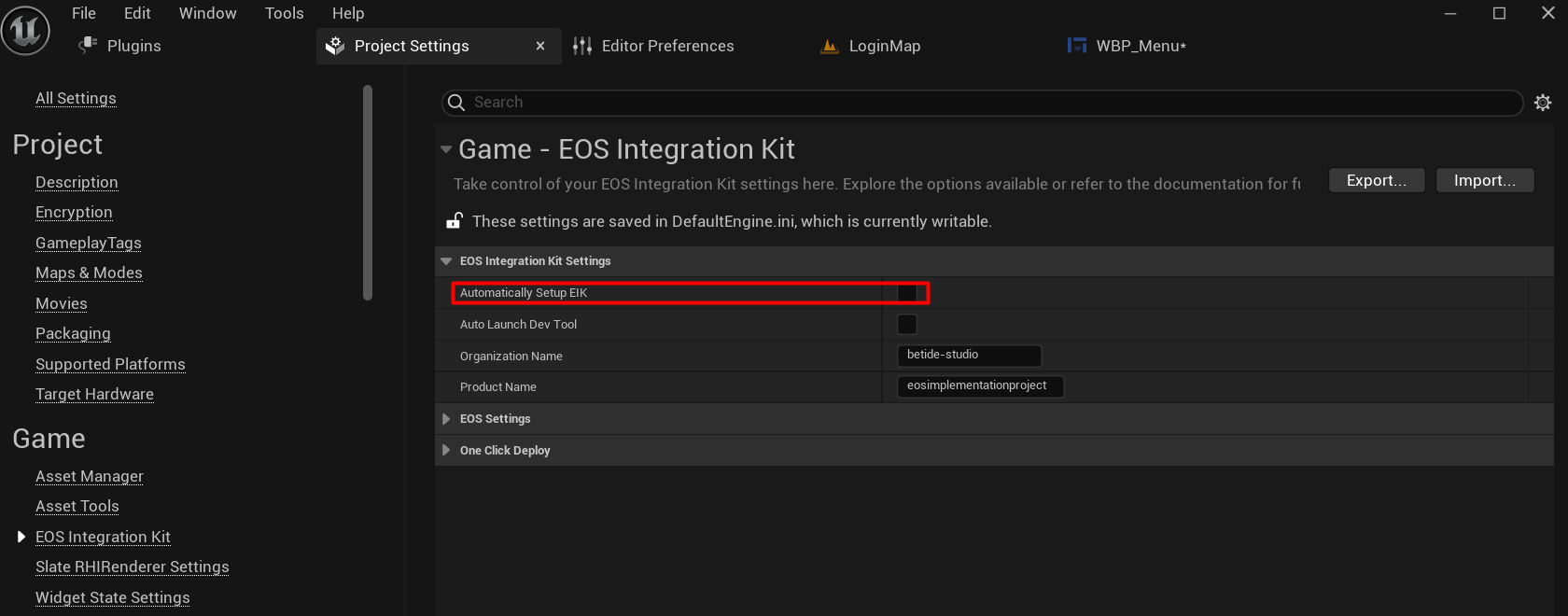Expand the EOS Settings section
The width and height of the screenshot is (1568, 616).
(446, 419)
